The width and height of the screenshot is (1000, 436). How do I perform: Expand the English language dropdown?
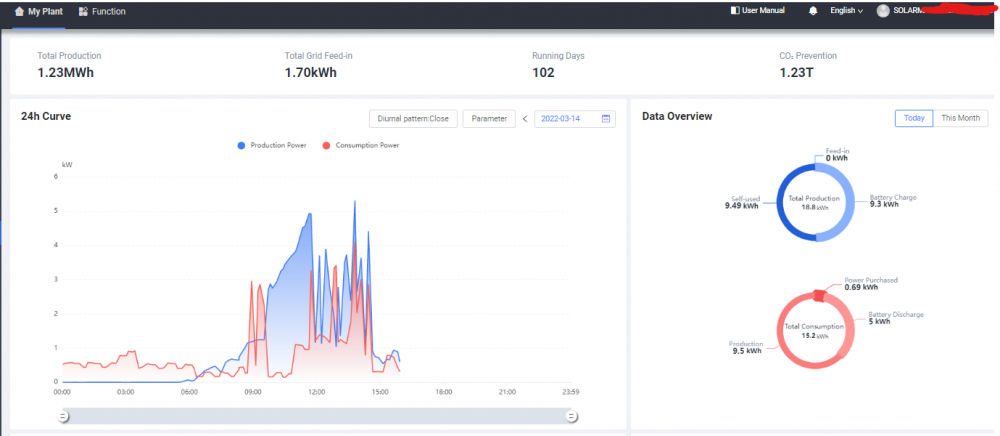coord(846,11)
